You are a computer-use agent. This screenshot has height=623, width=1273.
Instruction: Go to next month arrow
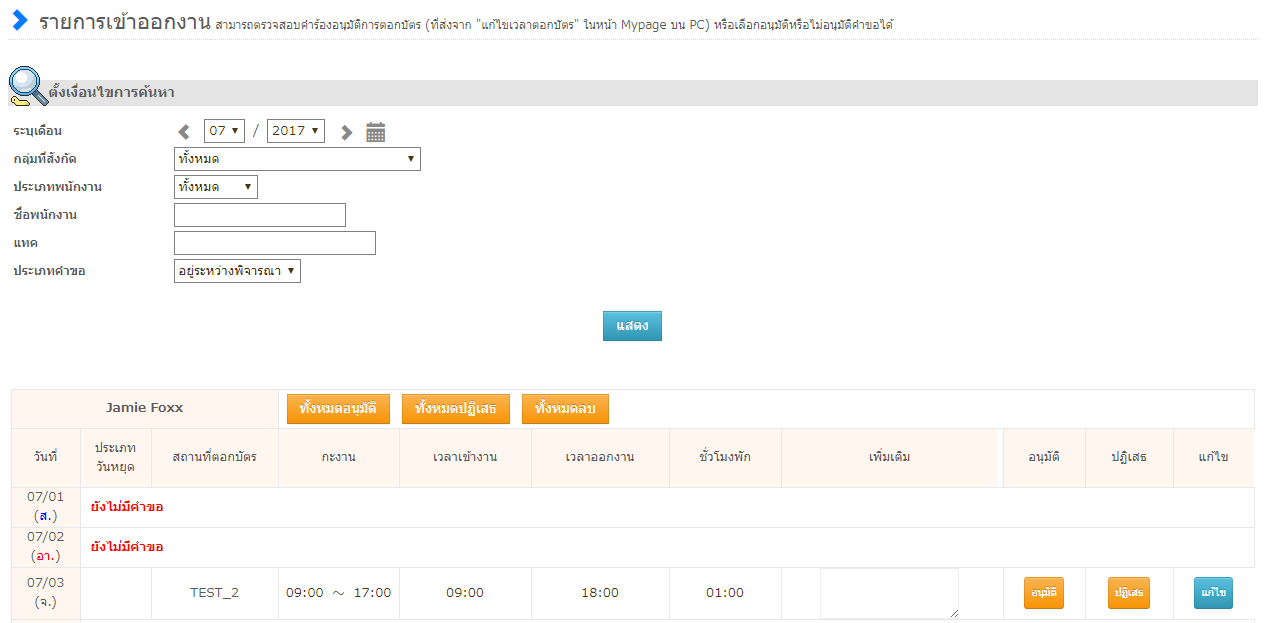[346, 132]
